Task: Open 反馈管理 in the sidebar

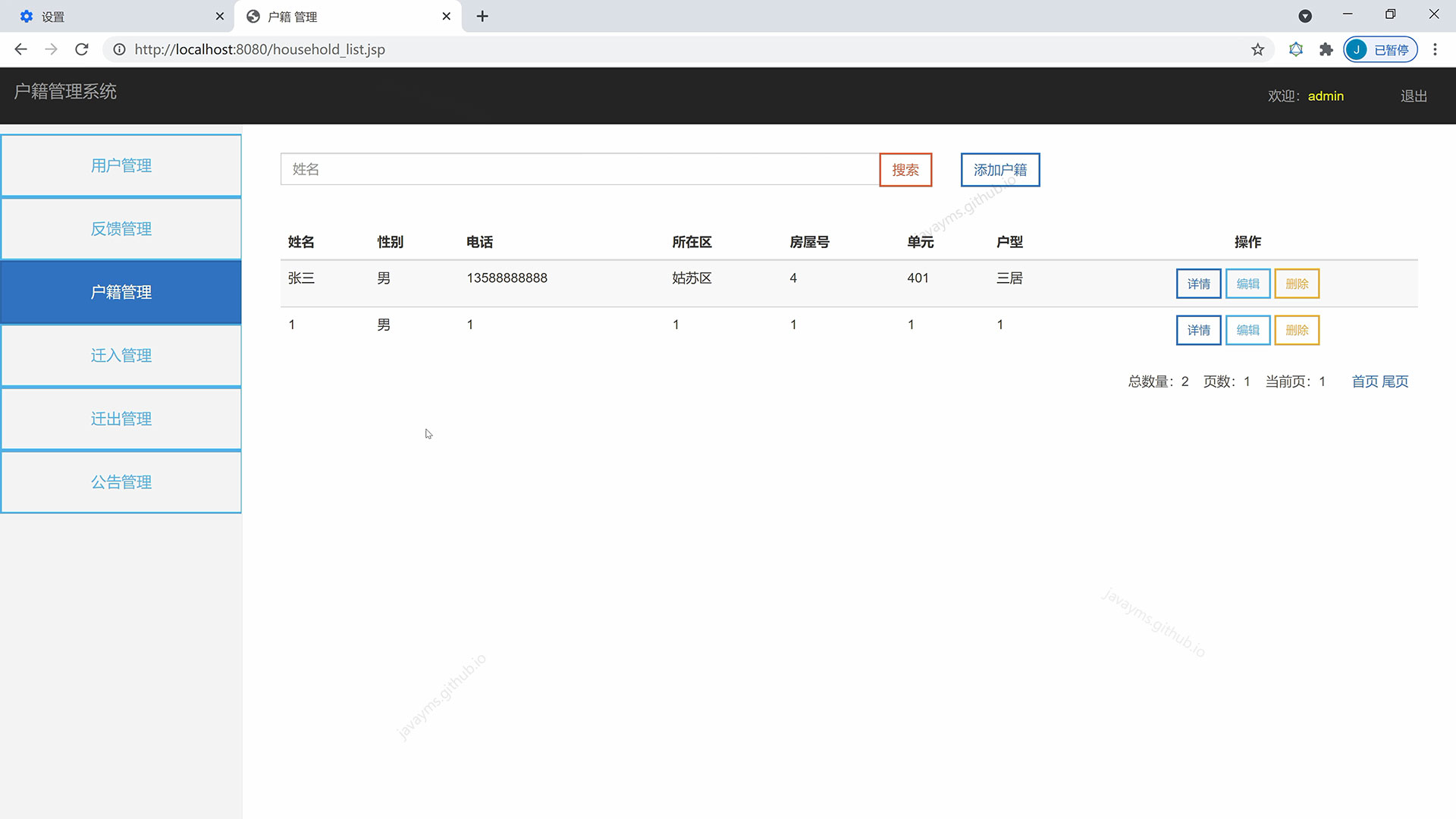Action: 121,229
